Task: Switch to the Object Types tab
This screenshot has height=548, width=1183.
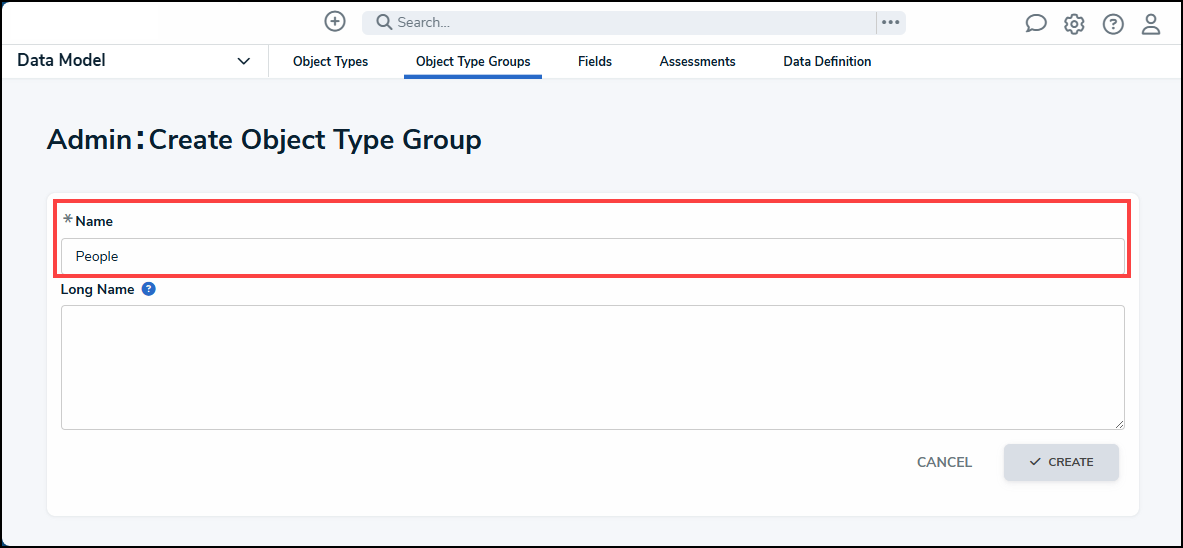Action: click(330, 62)
